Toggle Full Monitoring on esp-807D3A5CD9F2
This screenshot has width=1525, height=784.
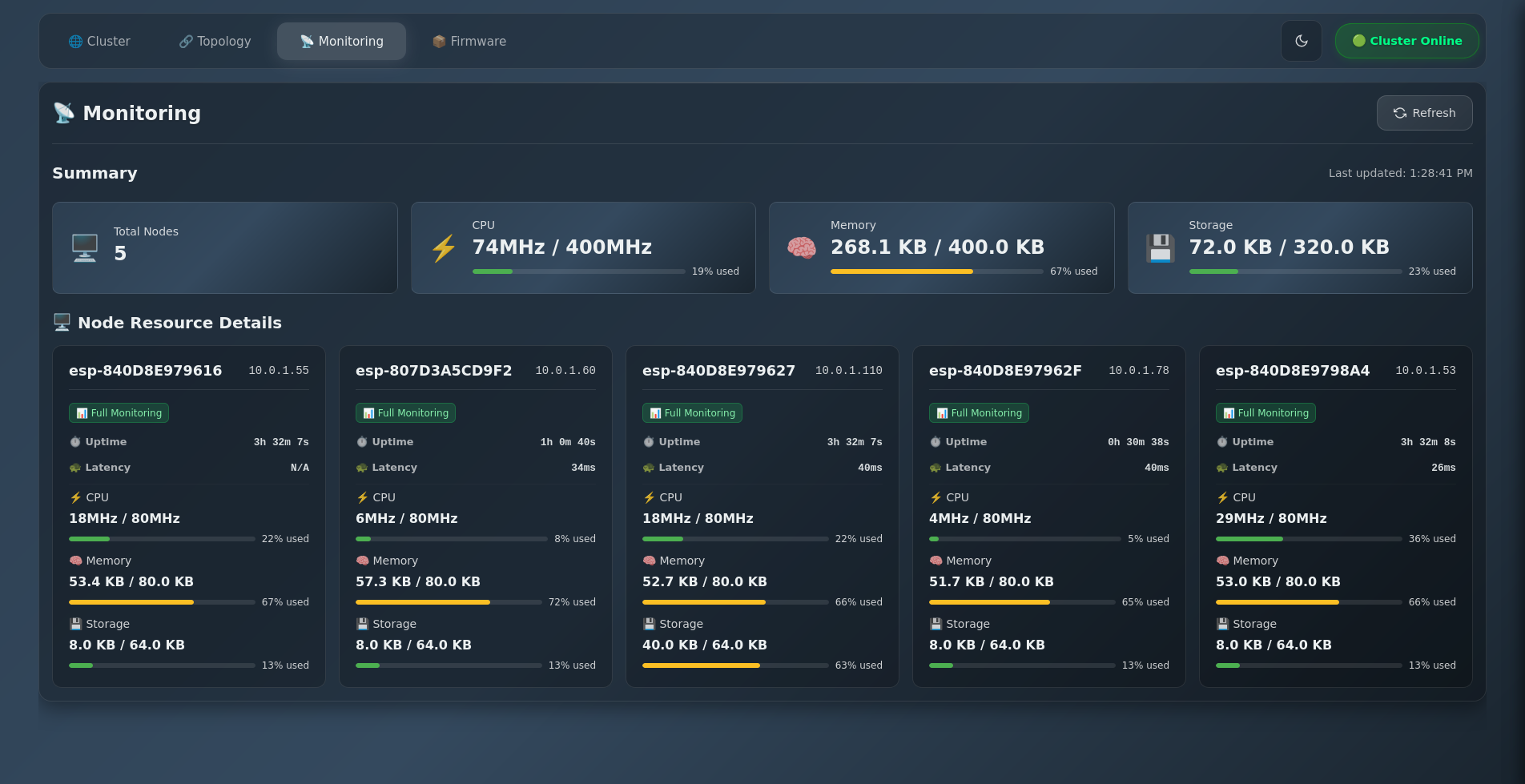(405, 412)
